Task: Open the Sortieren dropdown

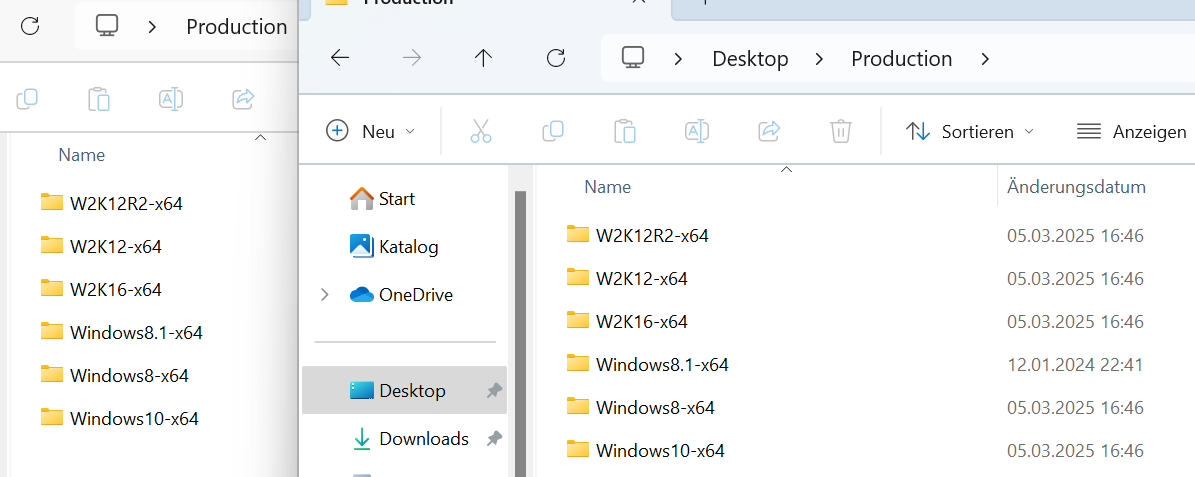Action: (969, 131)
